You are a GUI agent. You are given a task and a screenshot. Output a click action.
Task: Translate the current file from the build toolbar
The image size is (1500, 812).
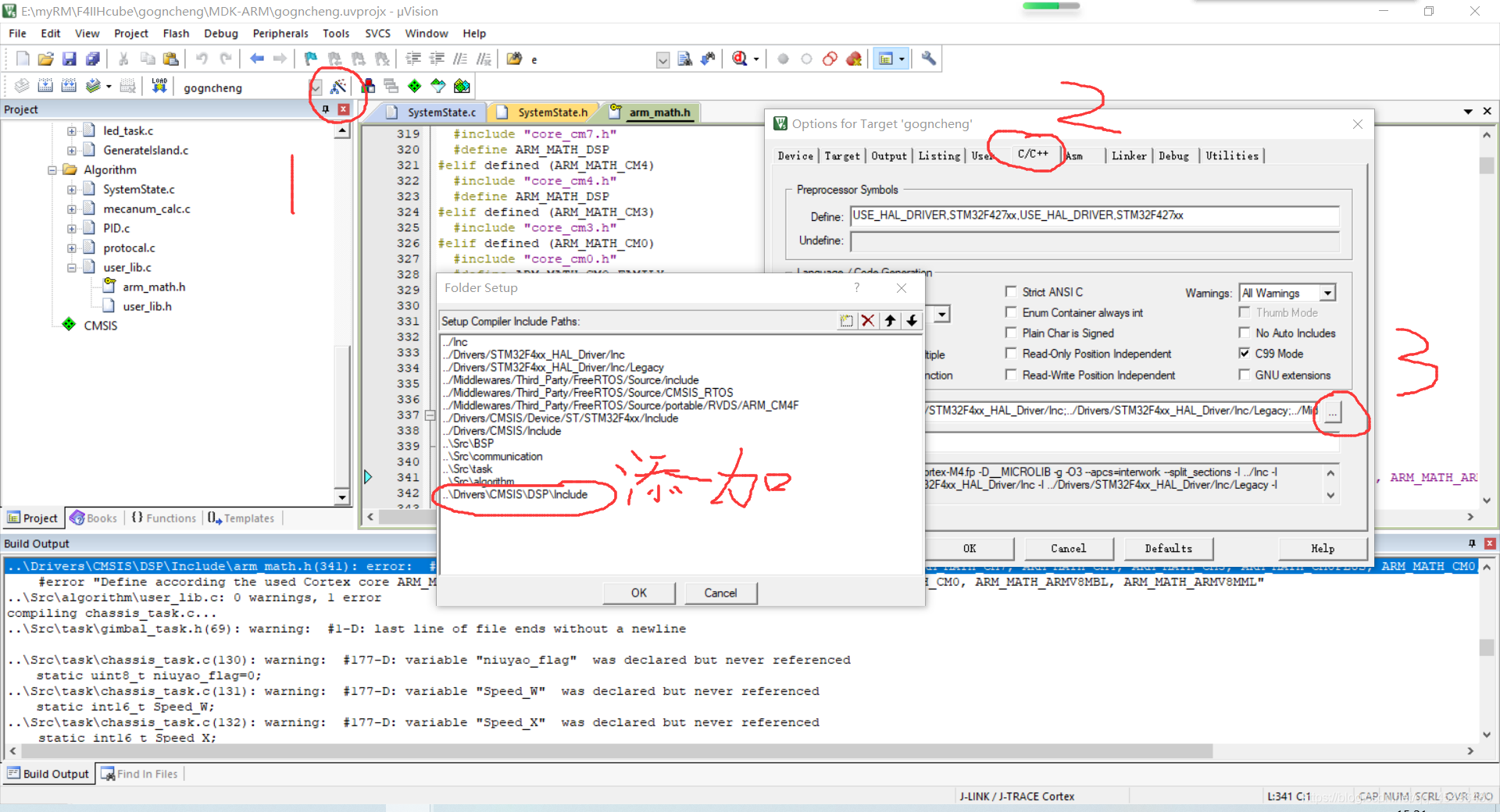tap(22, 86)
